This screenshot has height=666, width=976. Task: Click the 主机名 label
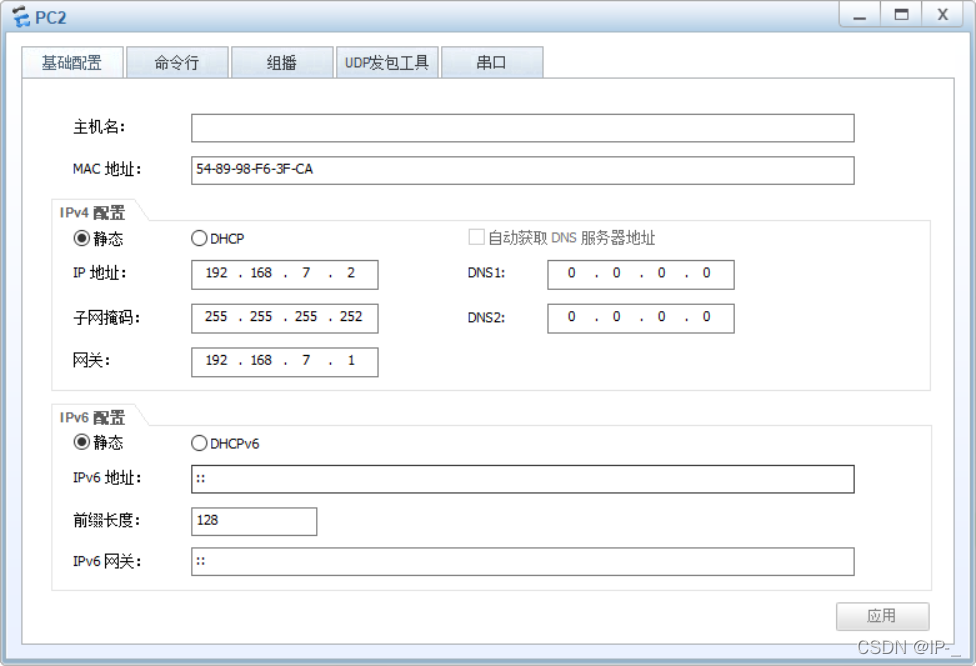99,127
